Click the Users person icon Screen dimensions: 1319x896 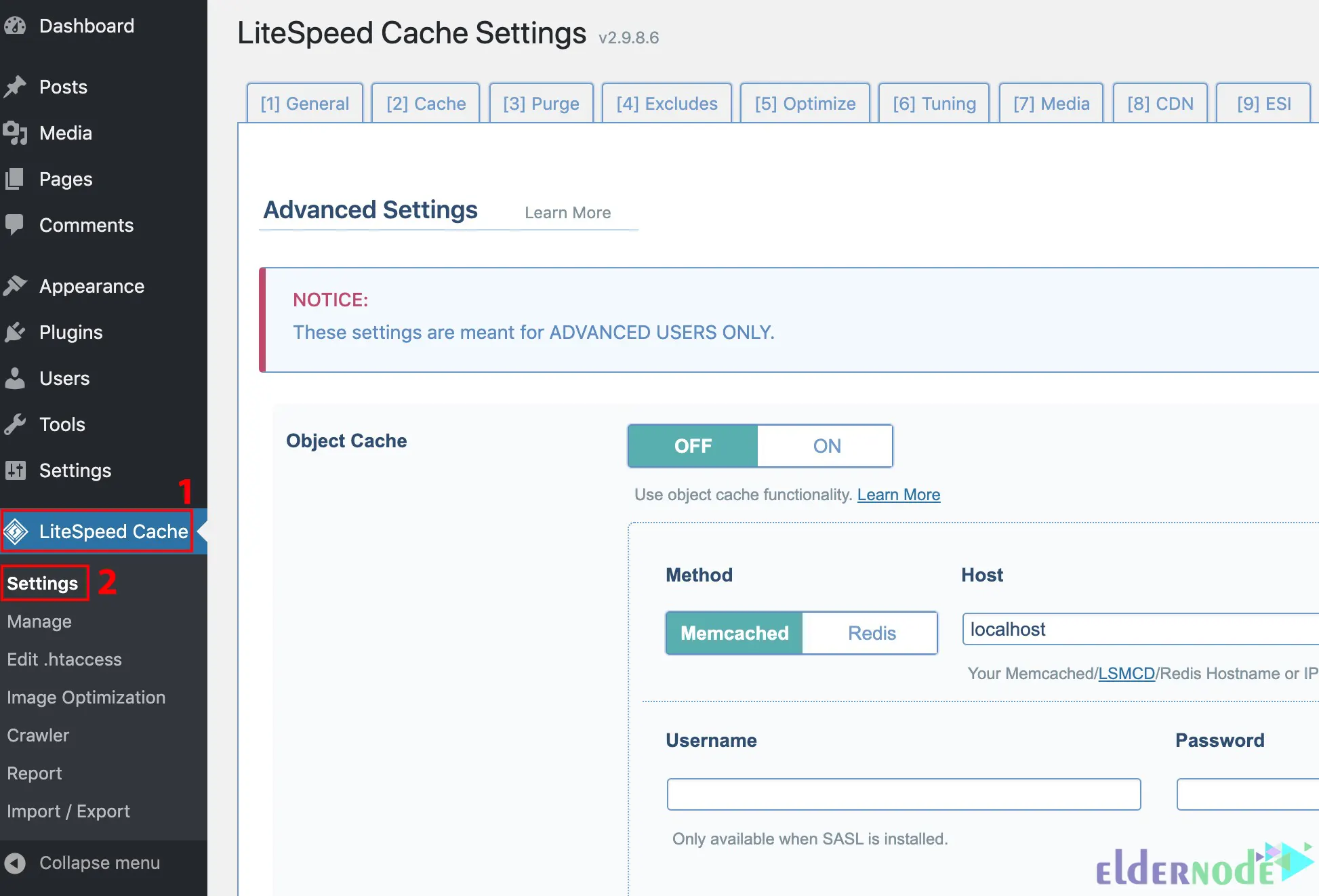(15, 378)
